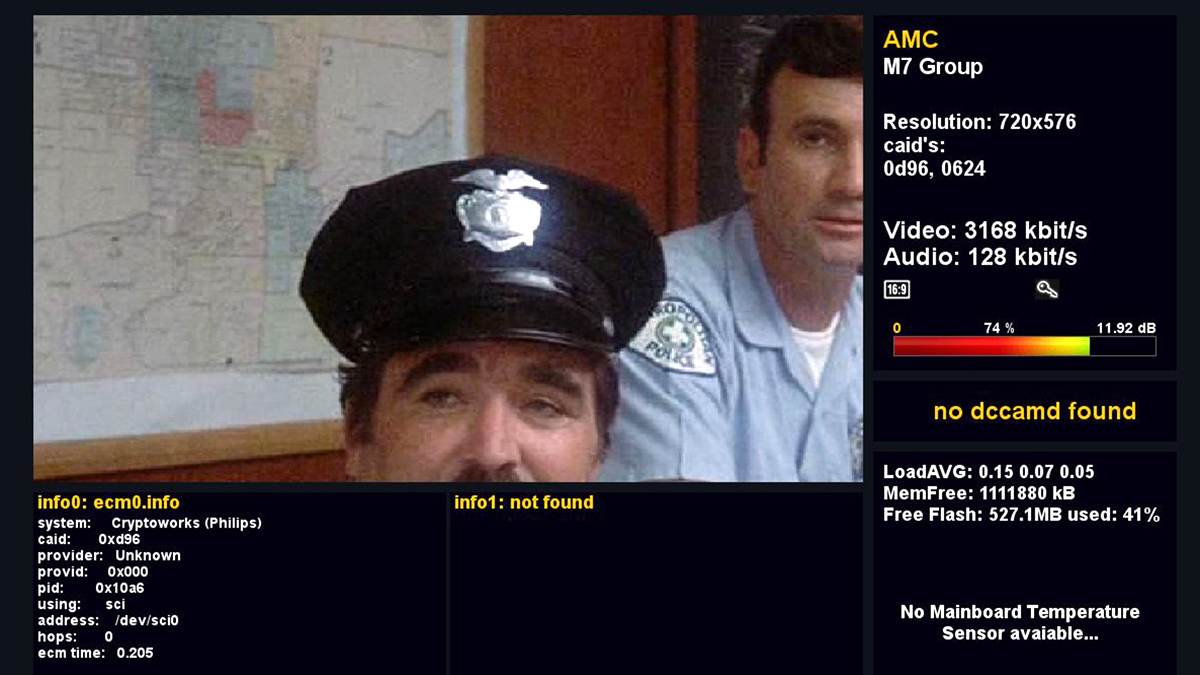Screen dimensions: 1200x675
Task: Click the encryption key icon
Action: click(x=1047, y=290)
